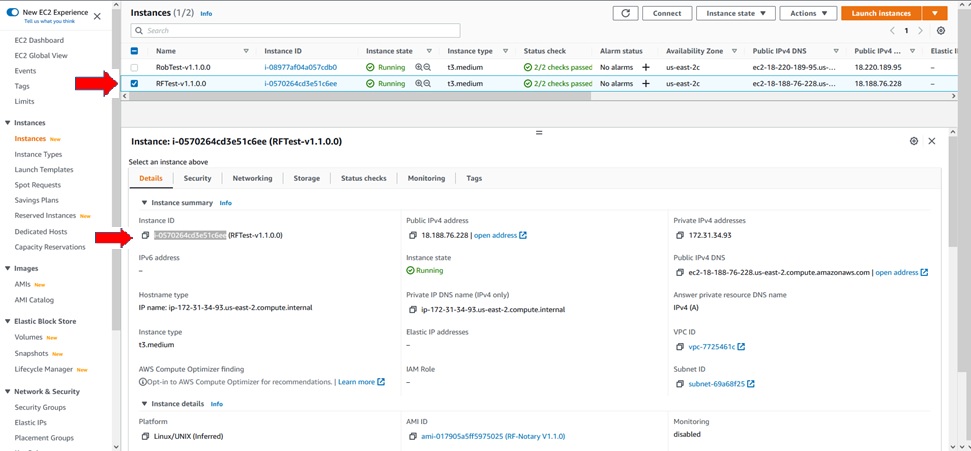The width and height of the screenshot is (971, 451).
Task: Collapse Network & Security sidebar section
Action: [7, 392]
